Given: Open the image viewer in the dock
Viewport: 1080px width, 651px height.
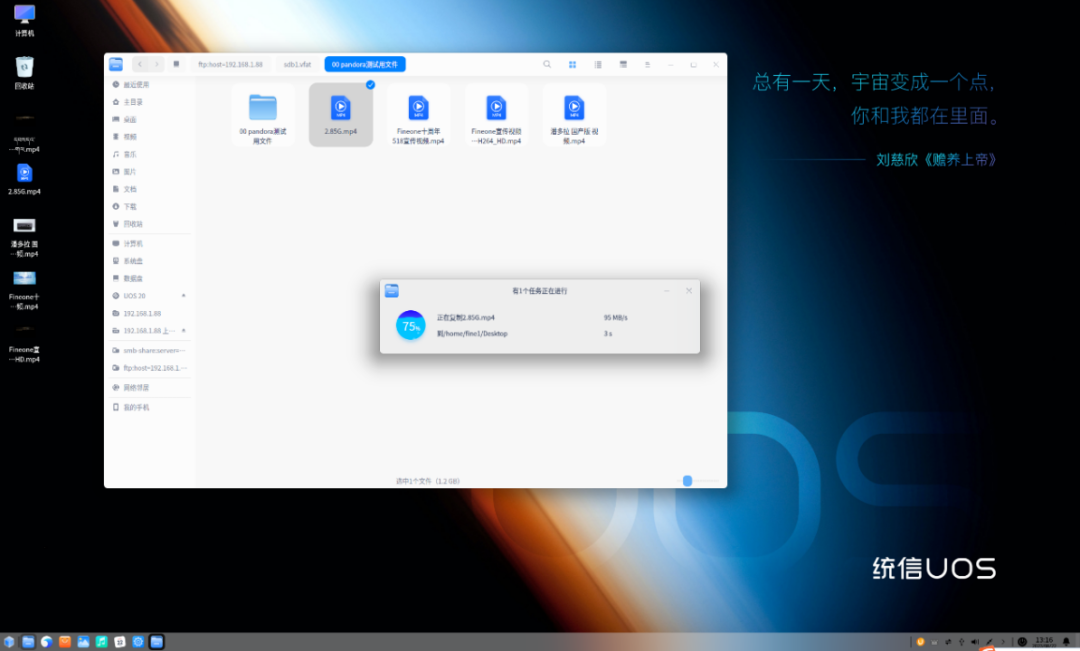Looking at the screenshot, I should 83,641.
